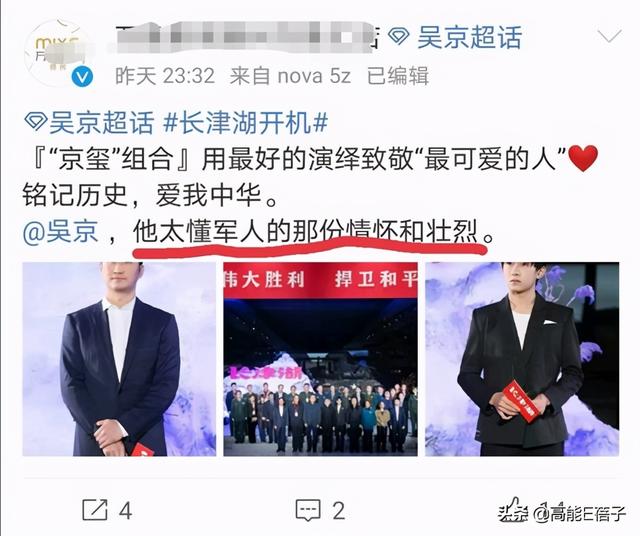
Task: Tap the repost count 4
Action: click(125, 510)
